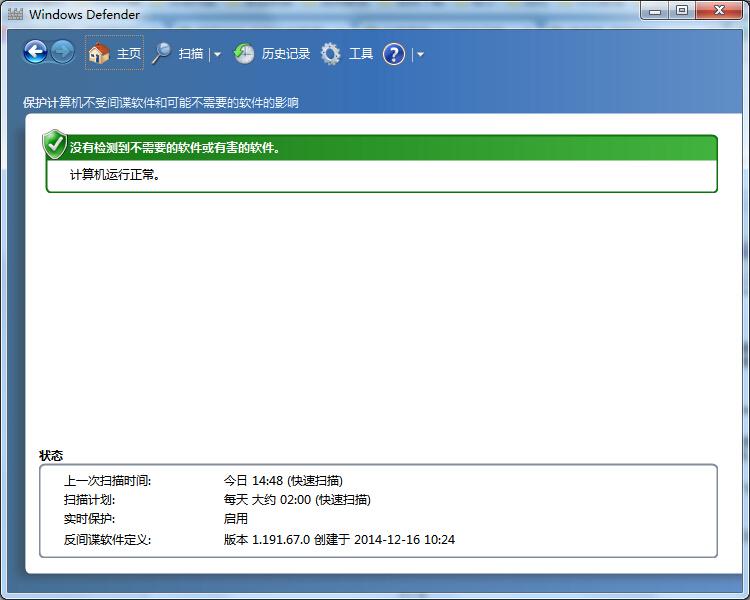This screenshot has width=750, height=600.
Task: Select the 扫描 toolbar label
Action: tap(191, 54)
